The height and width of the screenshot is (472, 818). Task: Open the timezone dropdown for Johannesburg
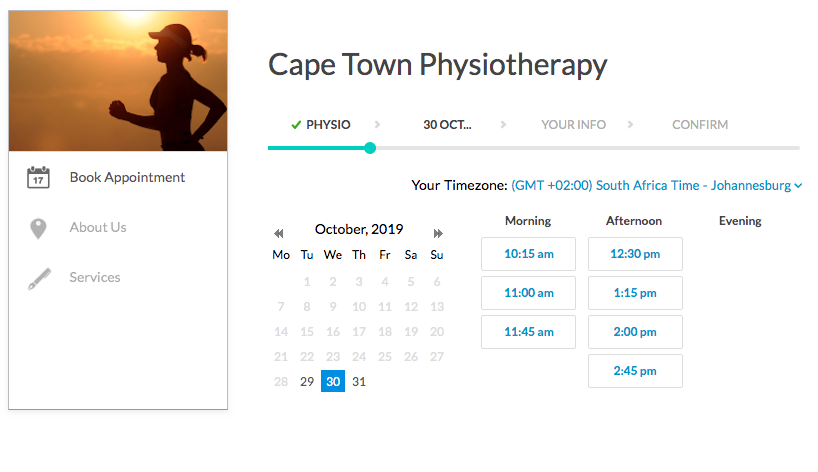click(x=656, y=185)
